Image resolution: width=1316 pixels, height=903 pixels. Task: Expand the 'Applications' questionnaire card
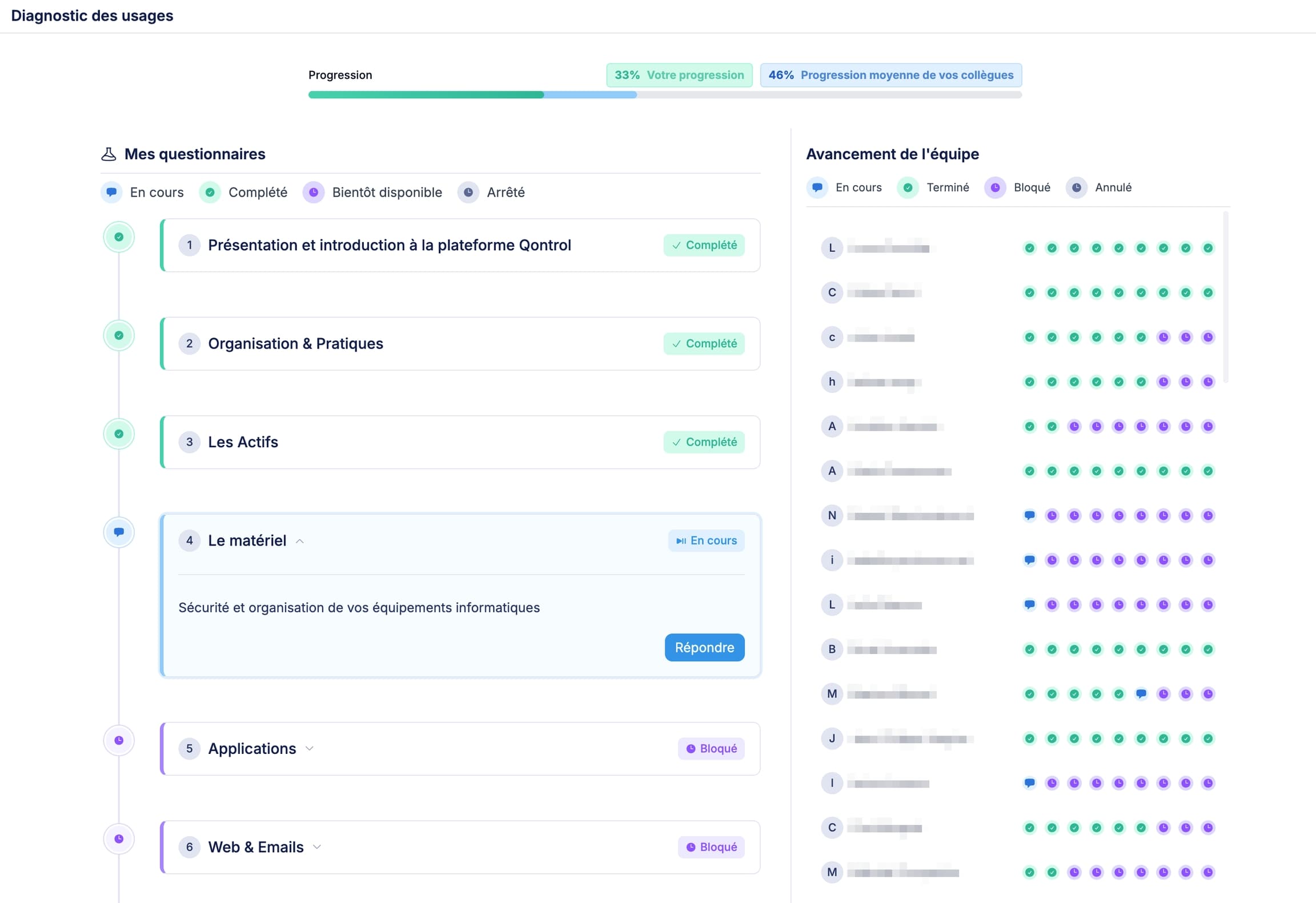(310, 748)
